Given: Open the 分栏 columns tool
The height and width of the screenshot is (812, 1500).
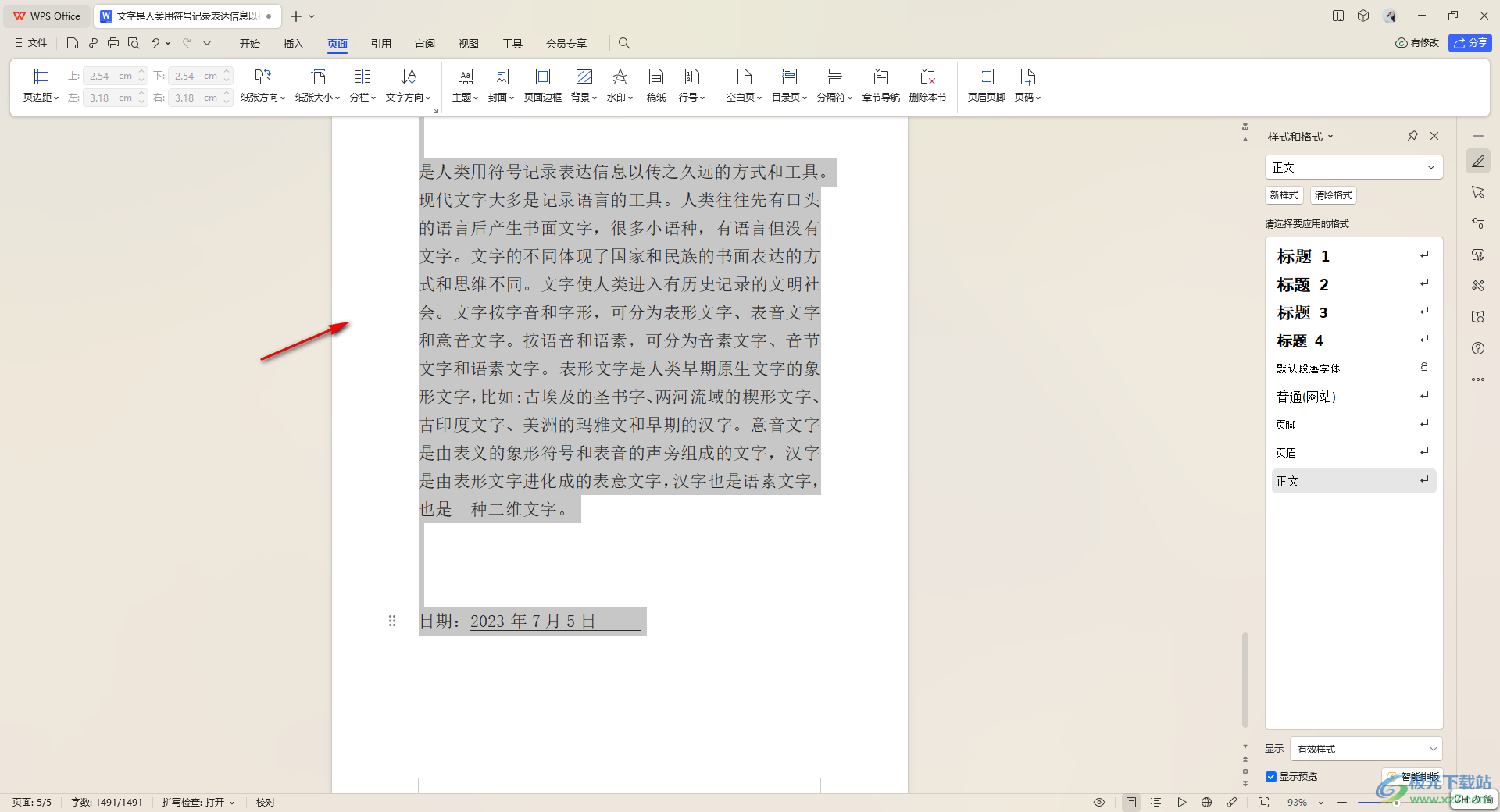Looking at the screenshot, I should coord(362,85).
